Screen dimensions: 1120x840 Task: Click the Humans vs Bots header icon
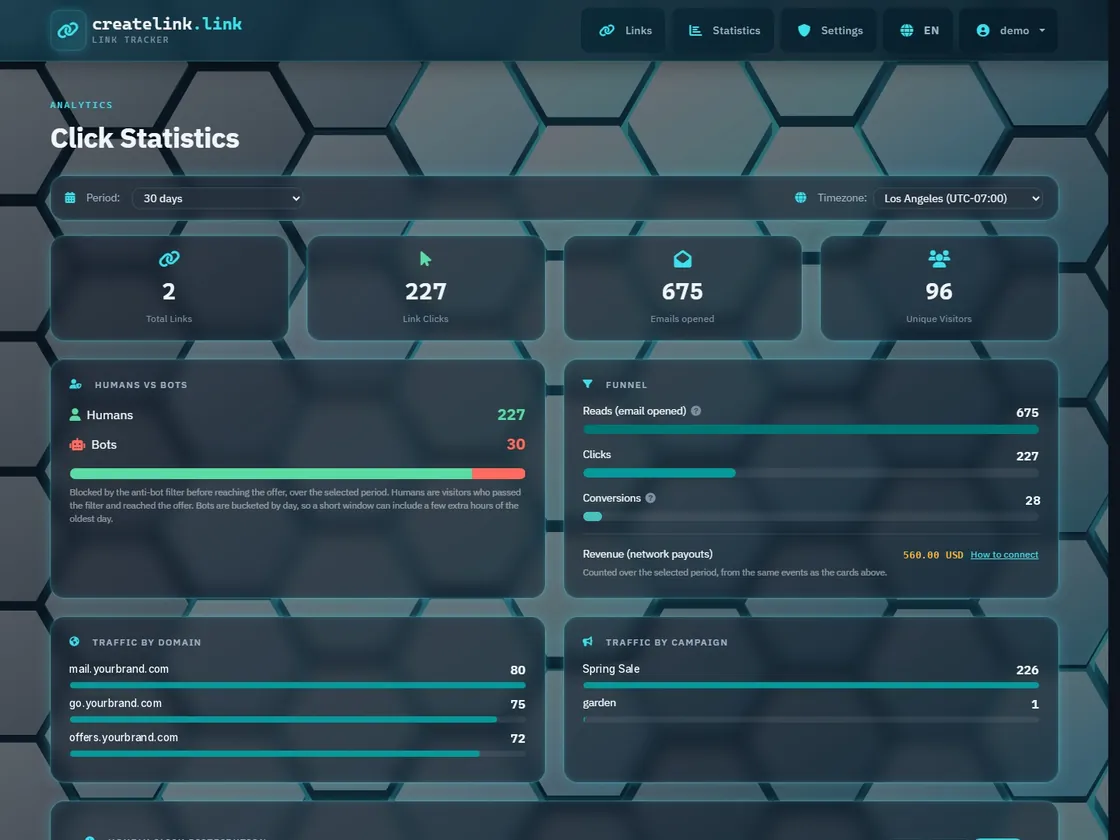(x=75, y=384)
